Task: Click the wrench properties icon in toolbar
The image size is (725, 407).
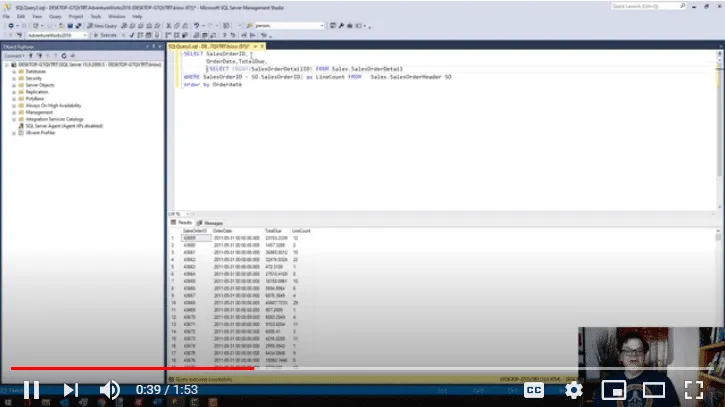Action: tap(341, 26)
